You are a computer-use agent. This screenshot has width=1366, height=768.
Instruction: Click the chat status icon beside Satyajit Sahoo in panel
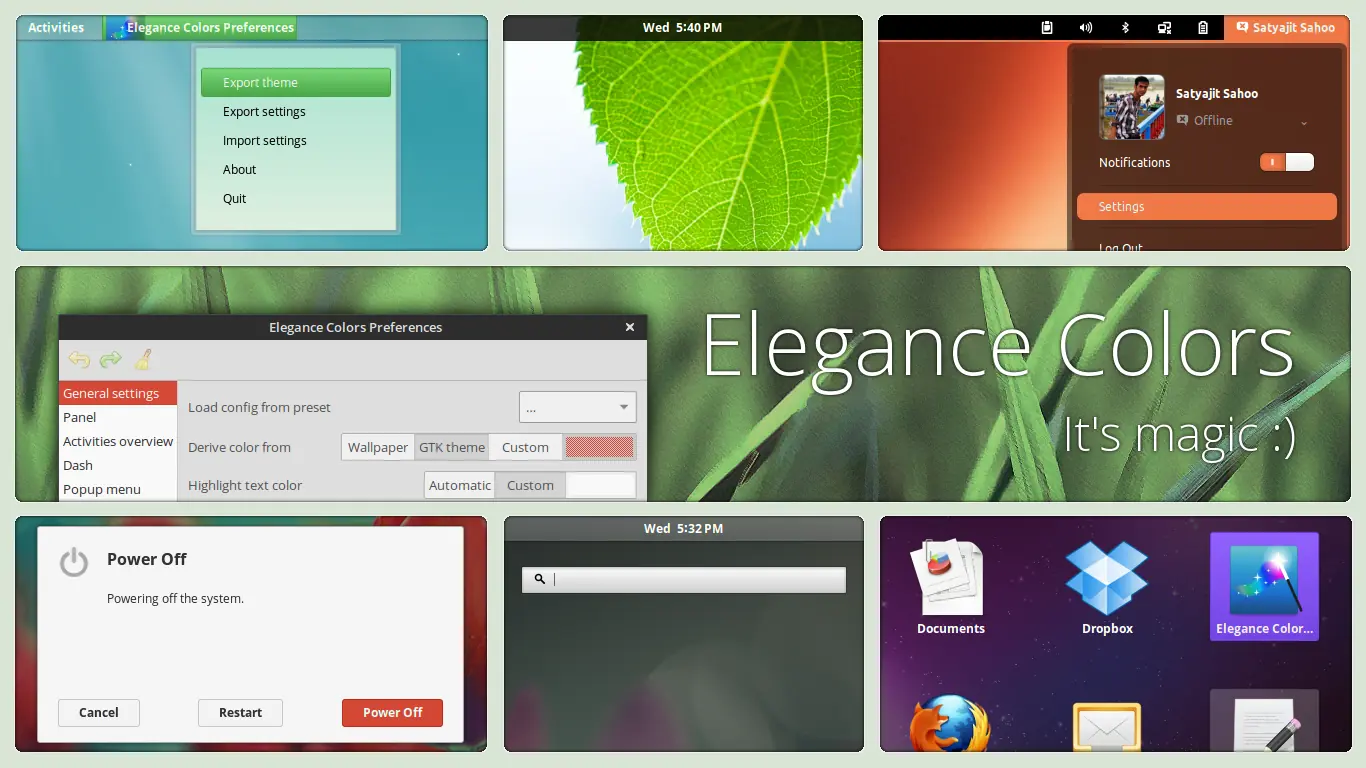(1242, 28)
